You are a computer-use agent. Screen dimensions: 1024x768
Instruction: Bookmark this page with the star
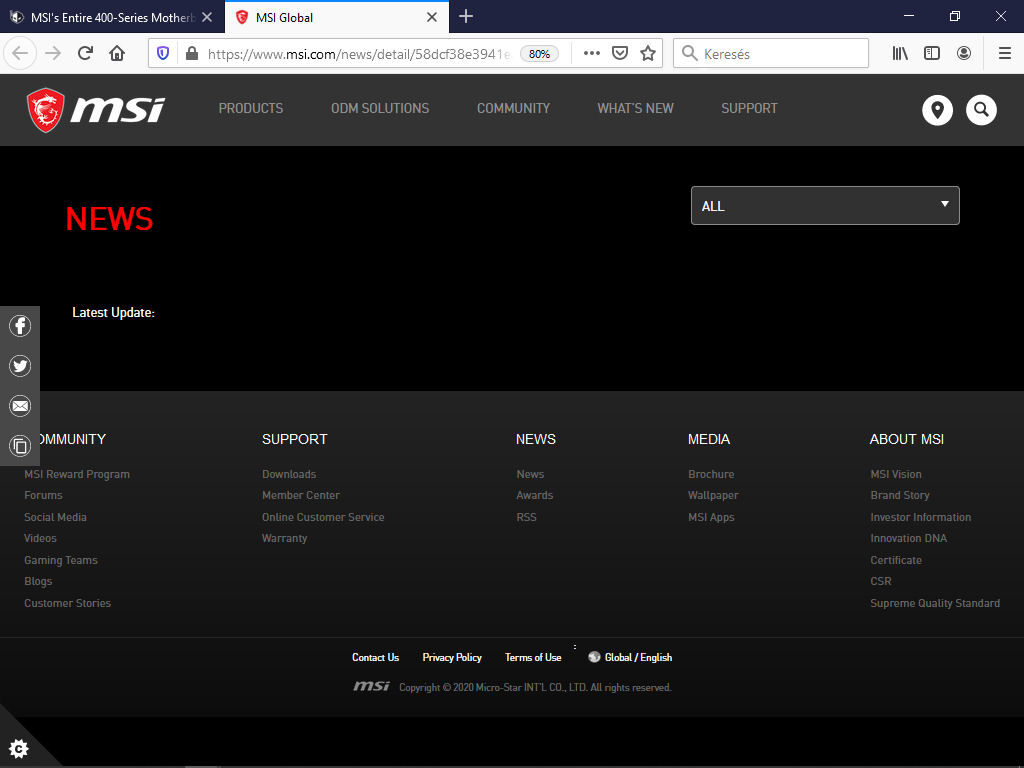click(x=648, y=53)
